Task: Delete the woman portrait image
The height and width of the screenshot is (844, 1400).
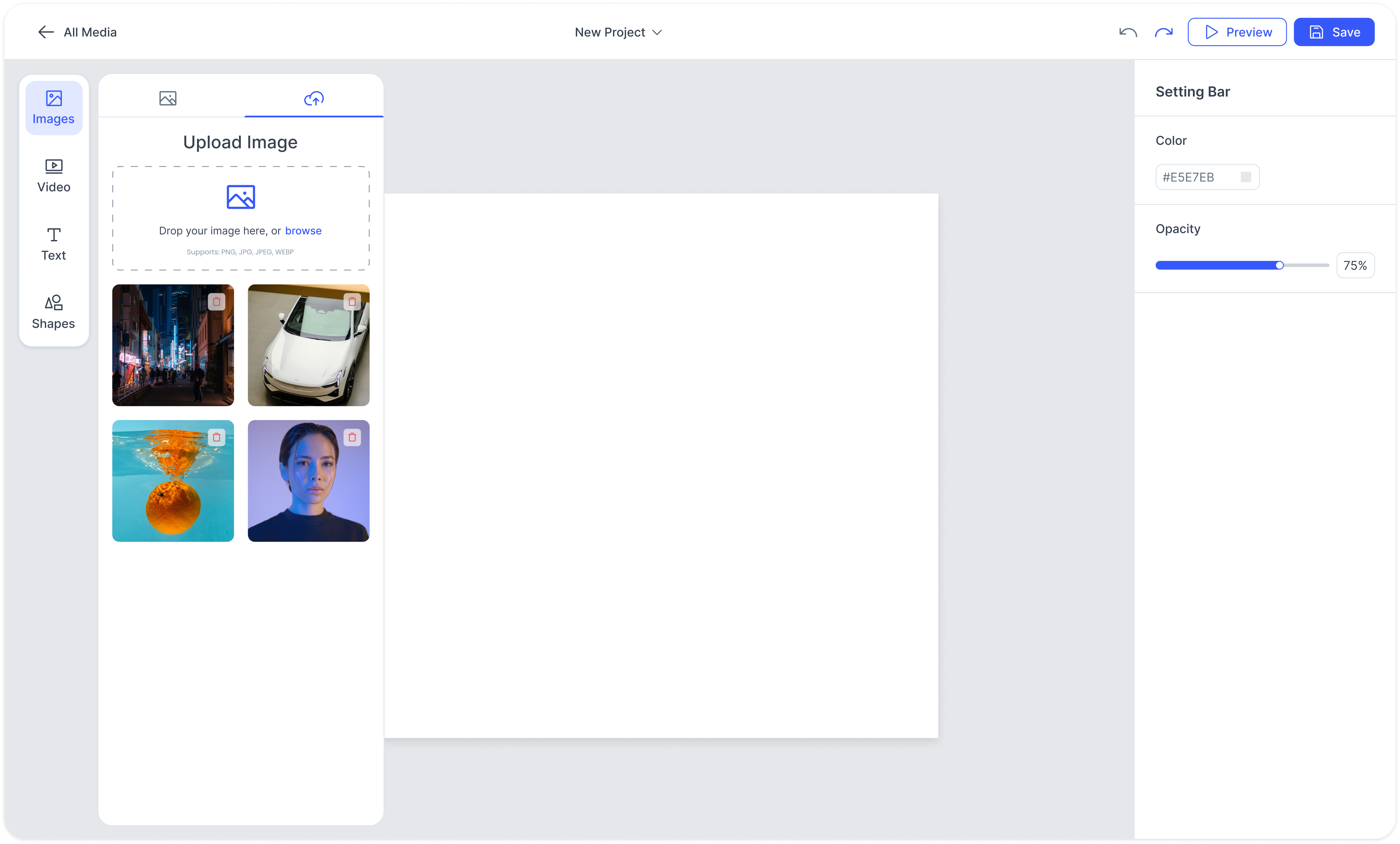Action: [352, 438]
